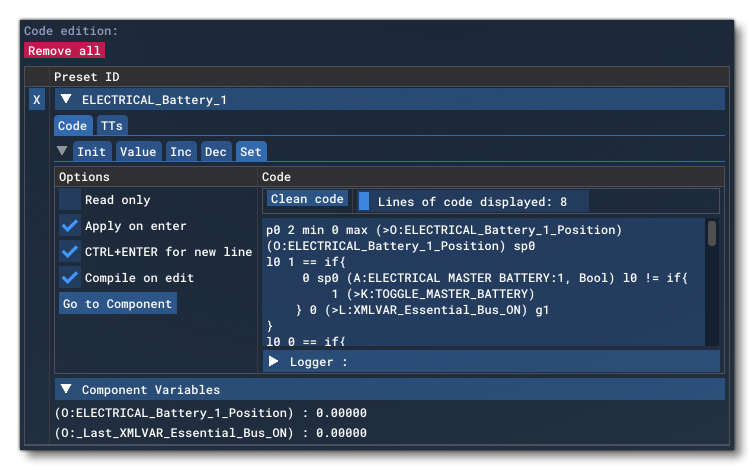Select the Value tab
This screenshot has width=754, height=470.
click(x=138, y=152)
